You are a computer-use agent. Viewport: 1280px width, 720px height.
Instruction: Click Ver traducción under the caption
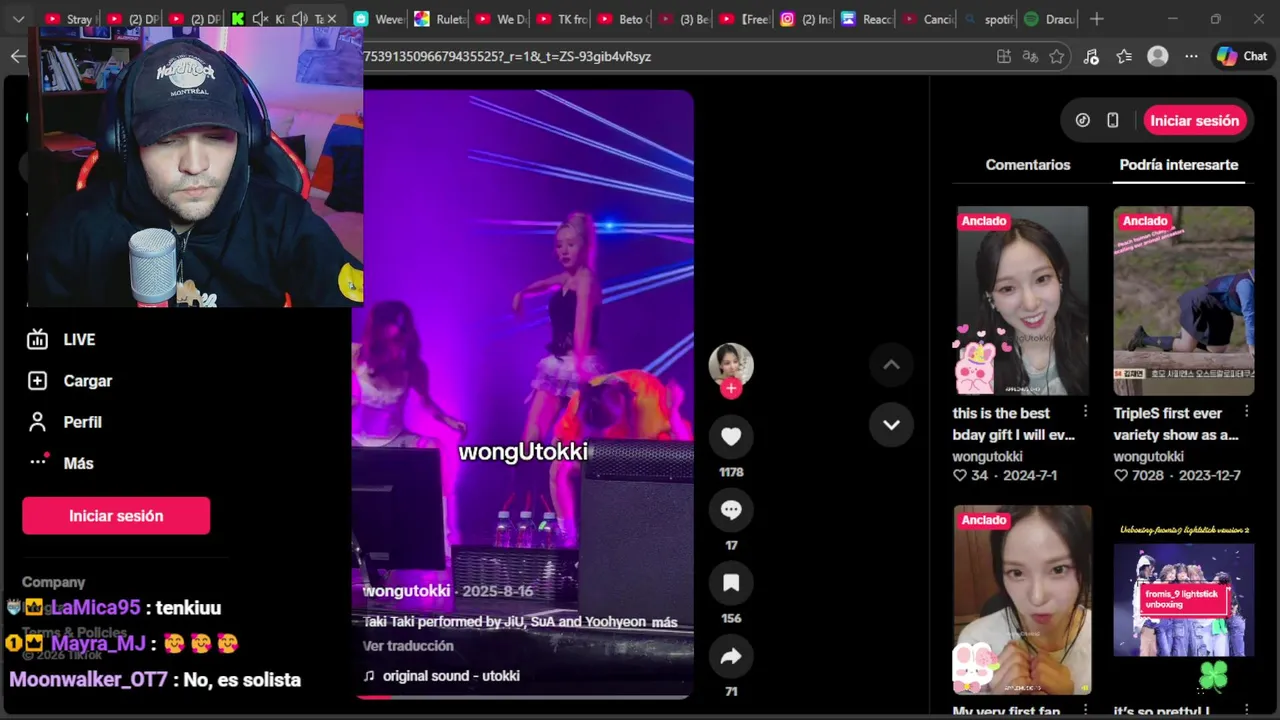coord(408,646)
